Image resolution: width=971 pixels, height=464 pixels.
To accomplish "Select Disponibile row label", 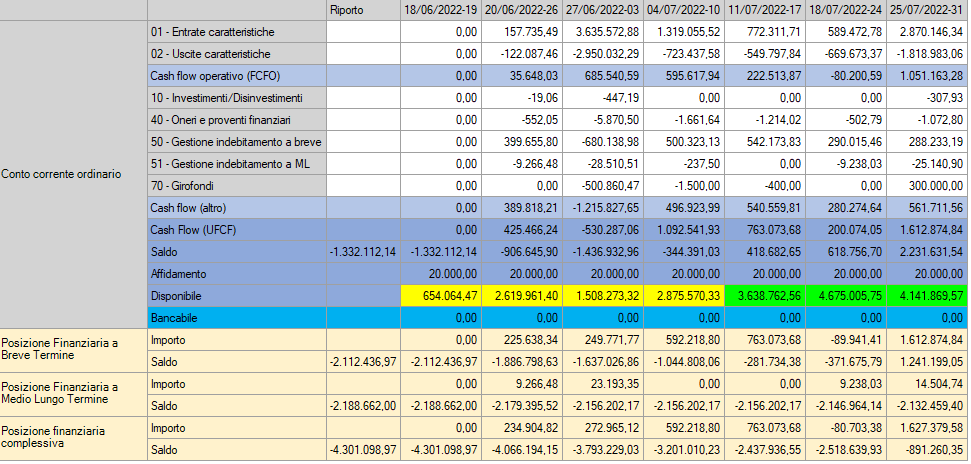I will (x=237, y=296).
